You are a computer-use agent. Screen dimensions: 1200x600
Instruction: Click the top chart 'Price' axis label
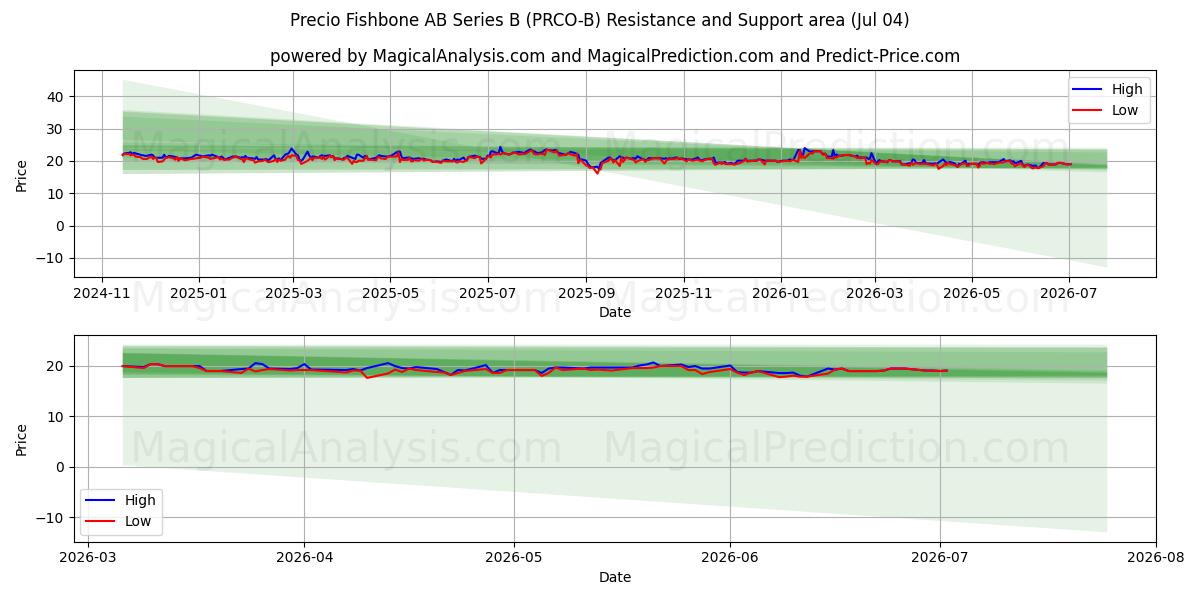point(22,174)
